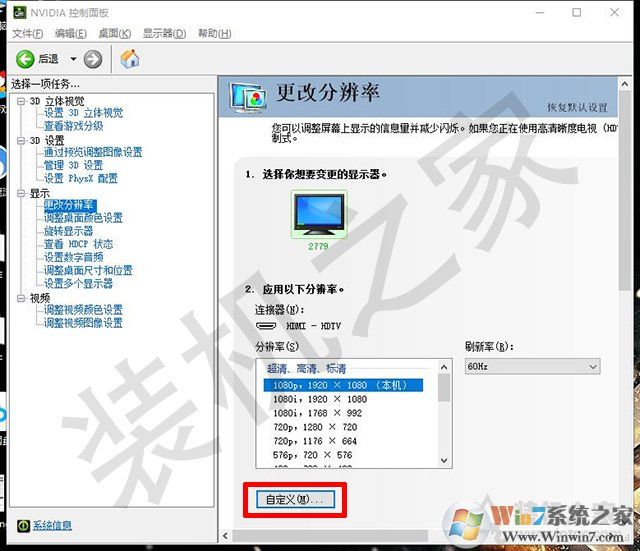The width and height of the screenshot is (640, 551).
Task: Open the 帮助(H) menu
Action: coord(214,33)
